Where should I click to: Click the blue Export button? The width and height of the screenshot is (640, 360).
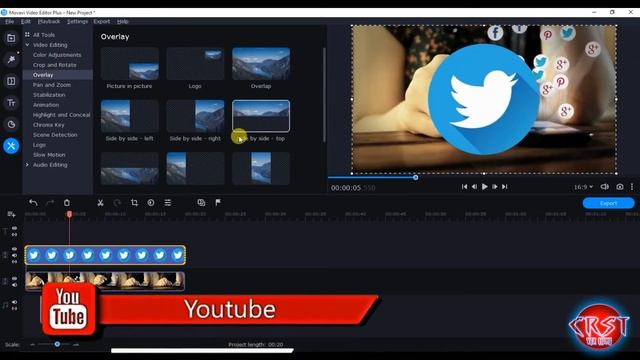coord(608,203)
